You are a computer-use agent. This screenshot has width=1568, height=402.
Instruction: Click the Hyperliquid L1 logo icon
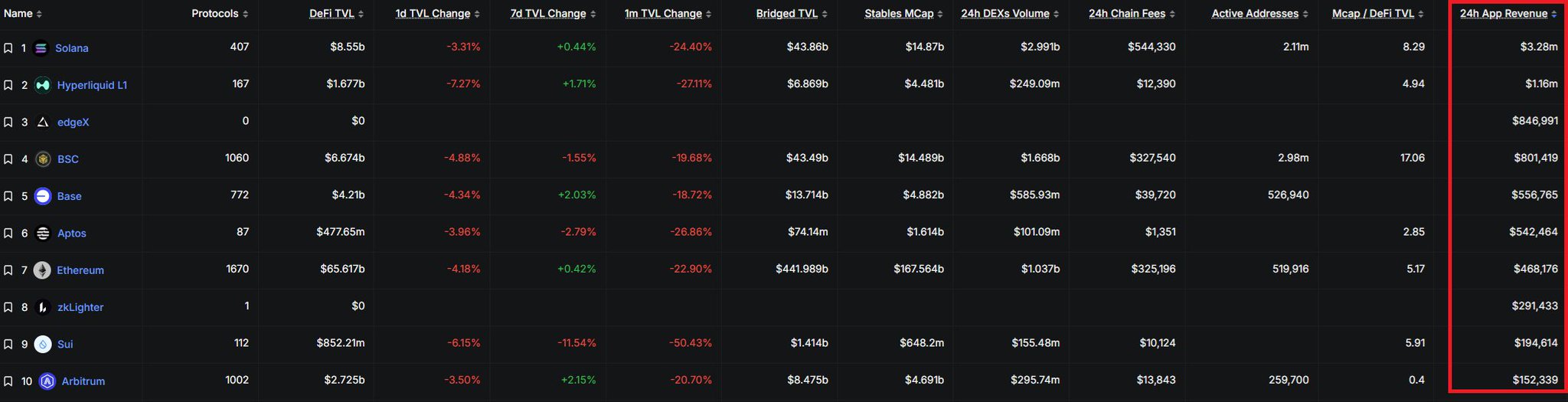tap(43, 85)
